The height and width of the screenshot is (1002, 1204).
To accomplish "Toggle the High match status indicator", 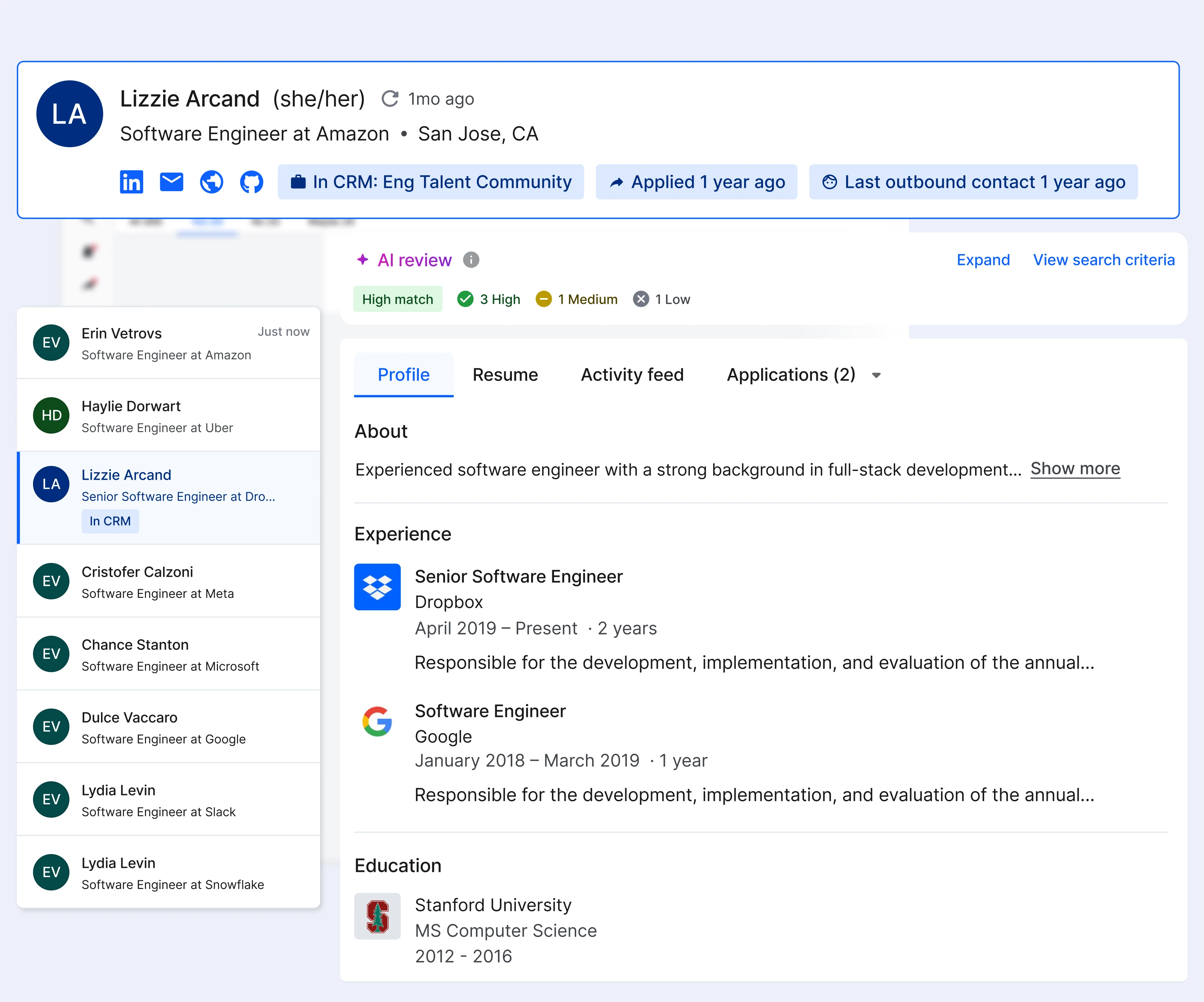I will 397,299.
